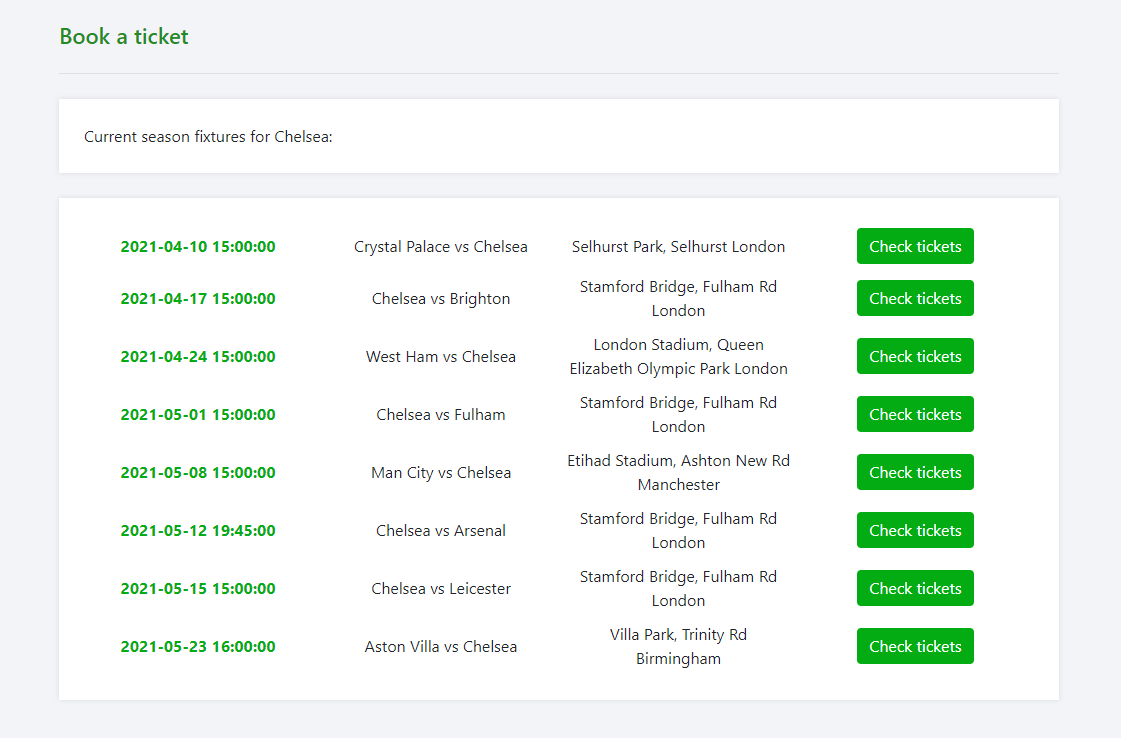Screen dimensions: 1121x738
Task: Check tickets for Chelsea vs Fulham
Action: 914,414
